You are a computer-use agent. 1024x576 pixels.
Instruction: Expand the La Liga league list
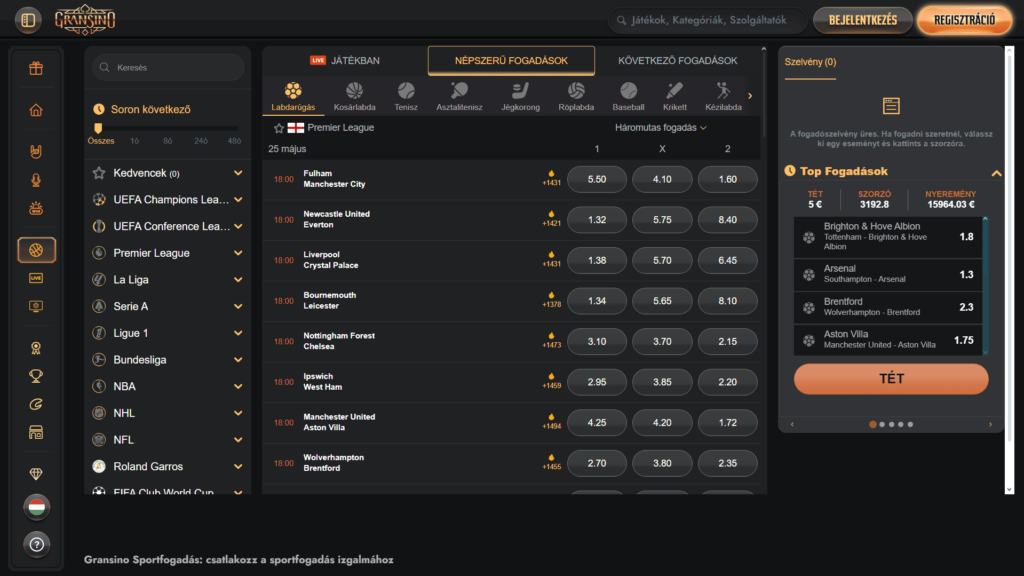[x=238, y=280]
